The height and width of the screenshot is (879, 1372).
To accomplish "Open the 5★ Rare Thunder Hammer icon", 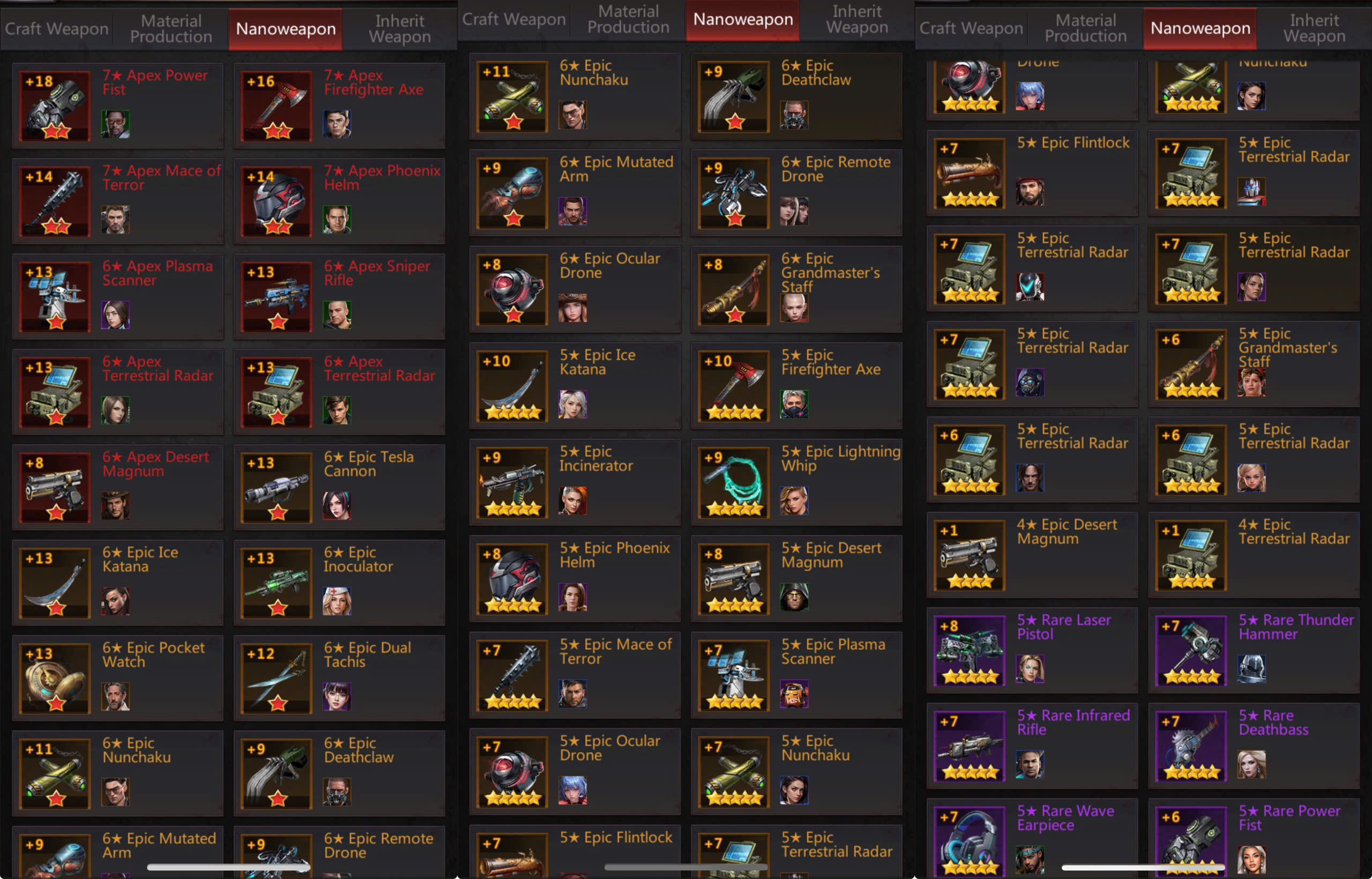I will 1191,650.
